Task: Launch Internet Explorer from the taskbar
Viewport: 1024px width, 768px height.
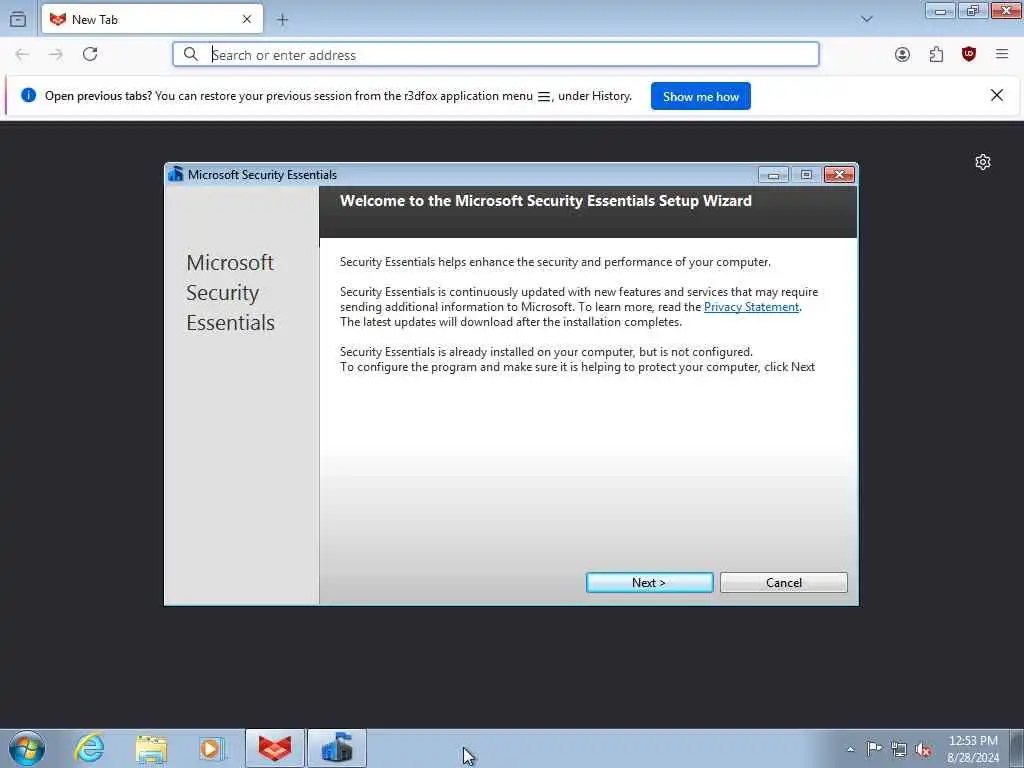Action: (89, 748)
